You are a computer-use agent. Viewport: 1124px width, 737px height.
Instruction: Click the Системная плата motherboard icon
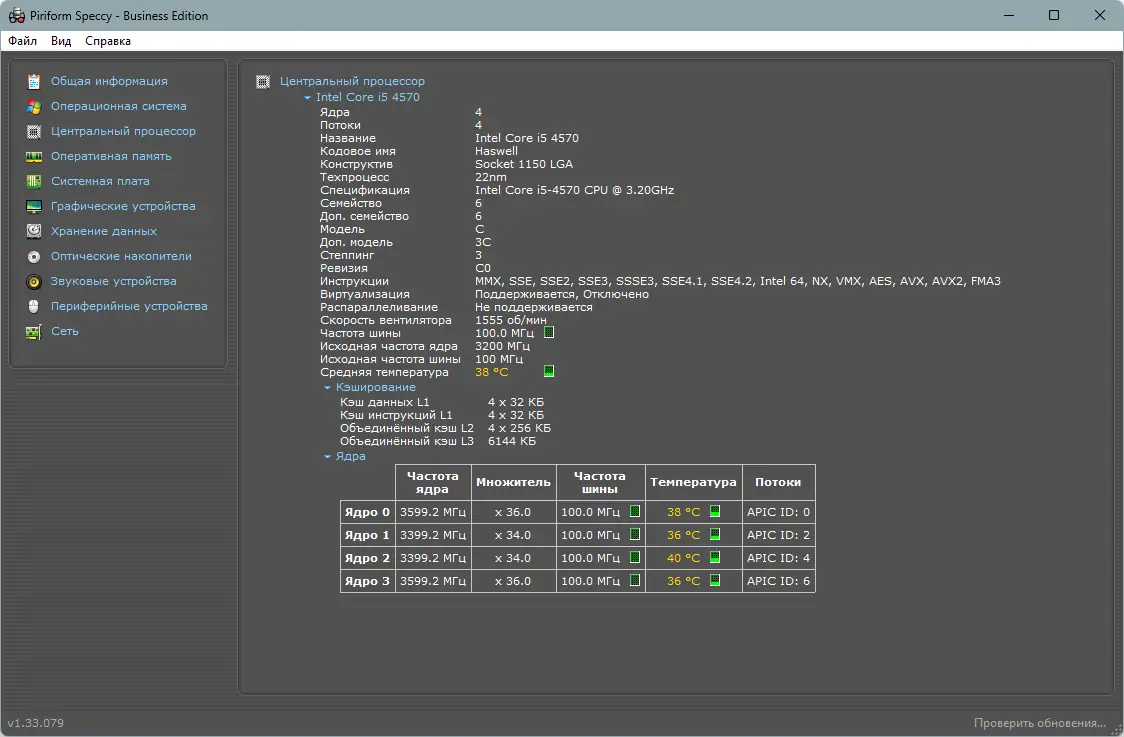coord(34,181)
